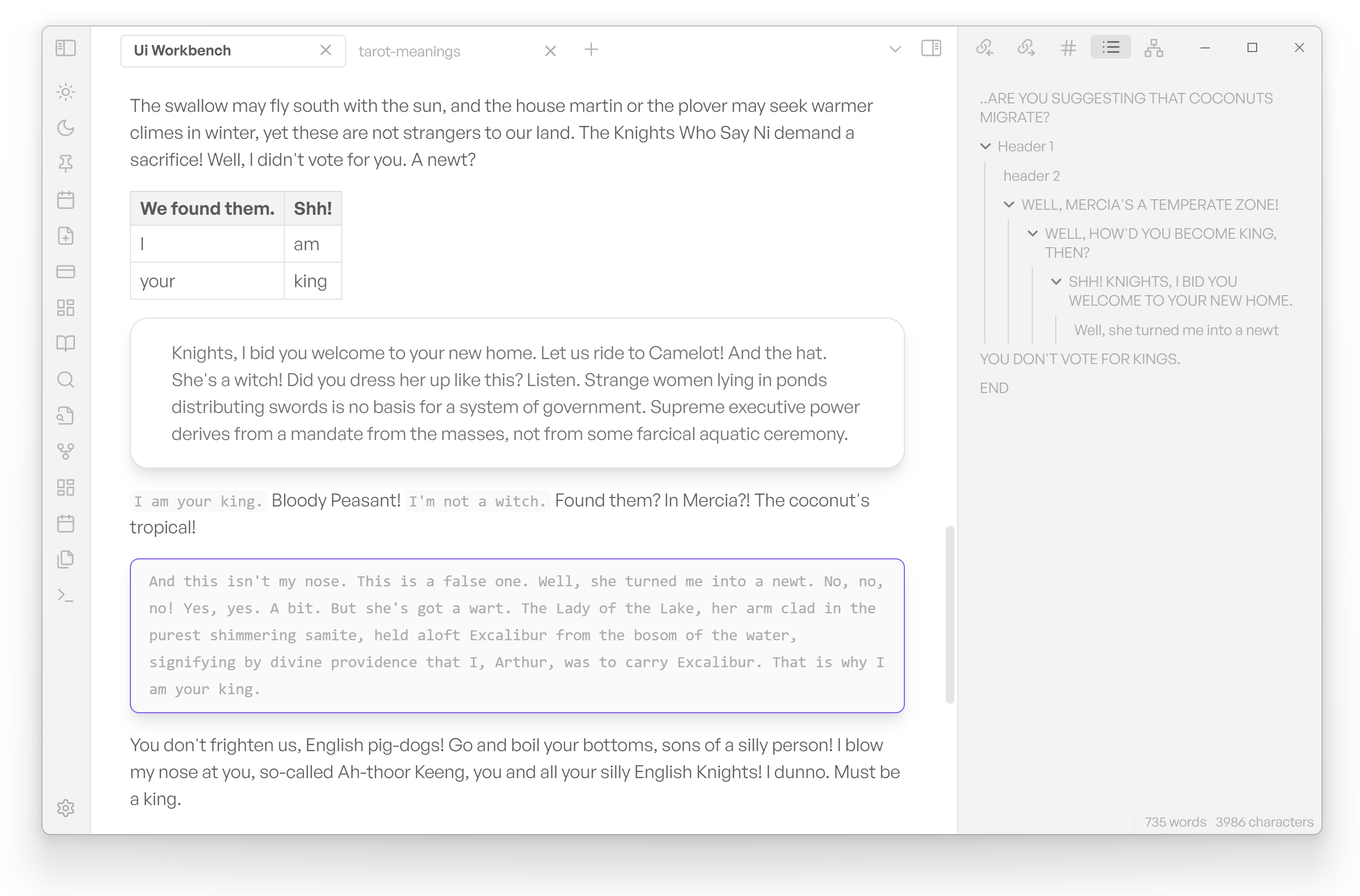The image size is (1360, 896).
Task: Open the search magnifier in the sidebar
Action: (x=66, y=380)
